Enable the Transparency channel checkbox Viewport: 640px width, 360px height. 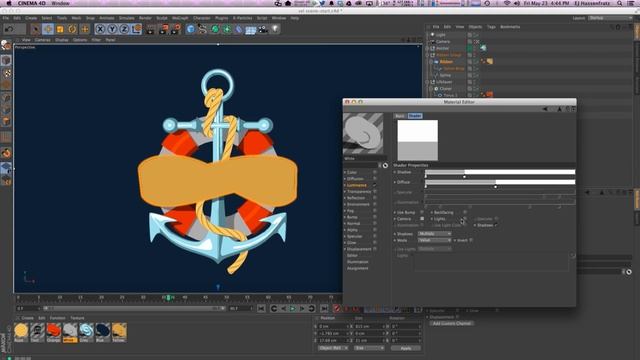[375, 191]
